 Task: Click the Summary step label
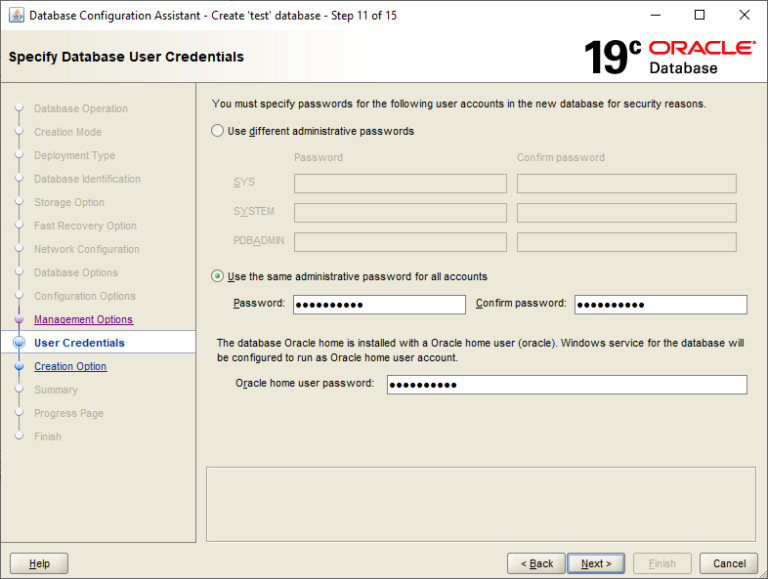pos(56,390)
